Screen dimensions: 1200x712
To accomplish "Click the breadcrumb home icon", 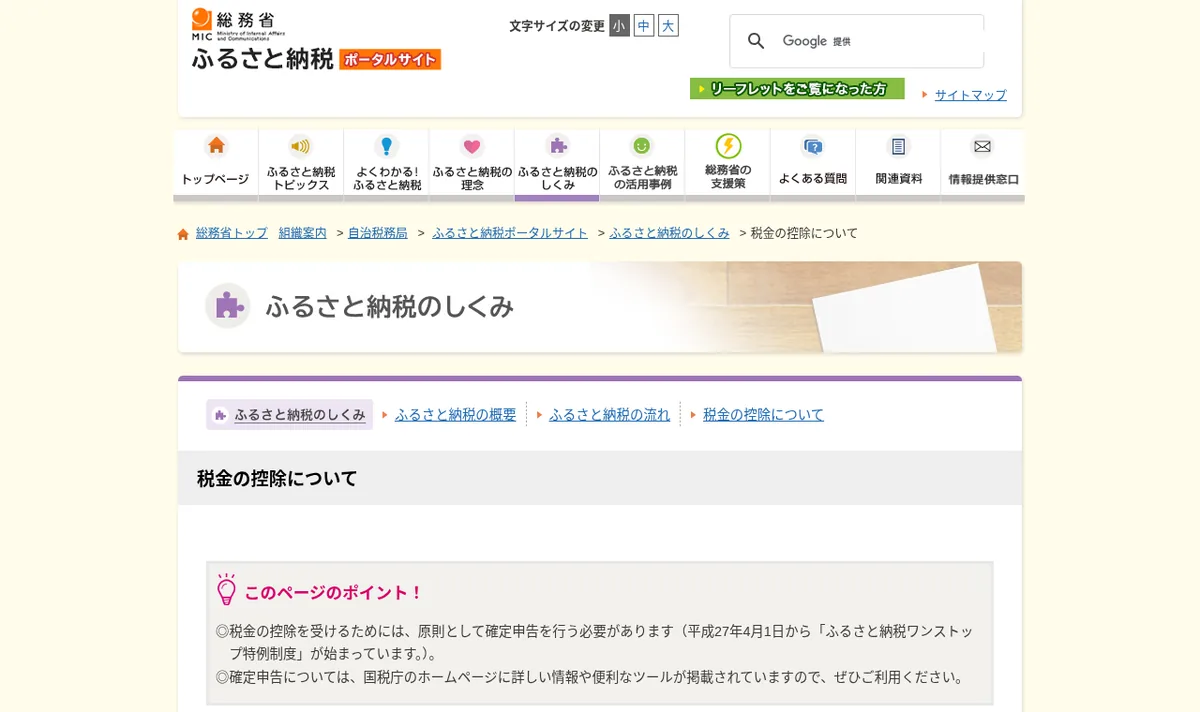I will [183, 234].
